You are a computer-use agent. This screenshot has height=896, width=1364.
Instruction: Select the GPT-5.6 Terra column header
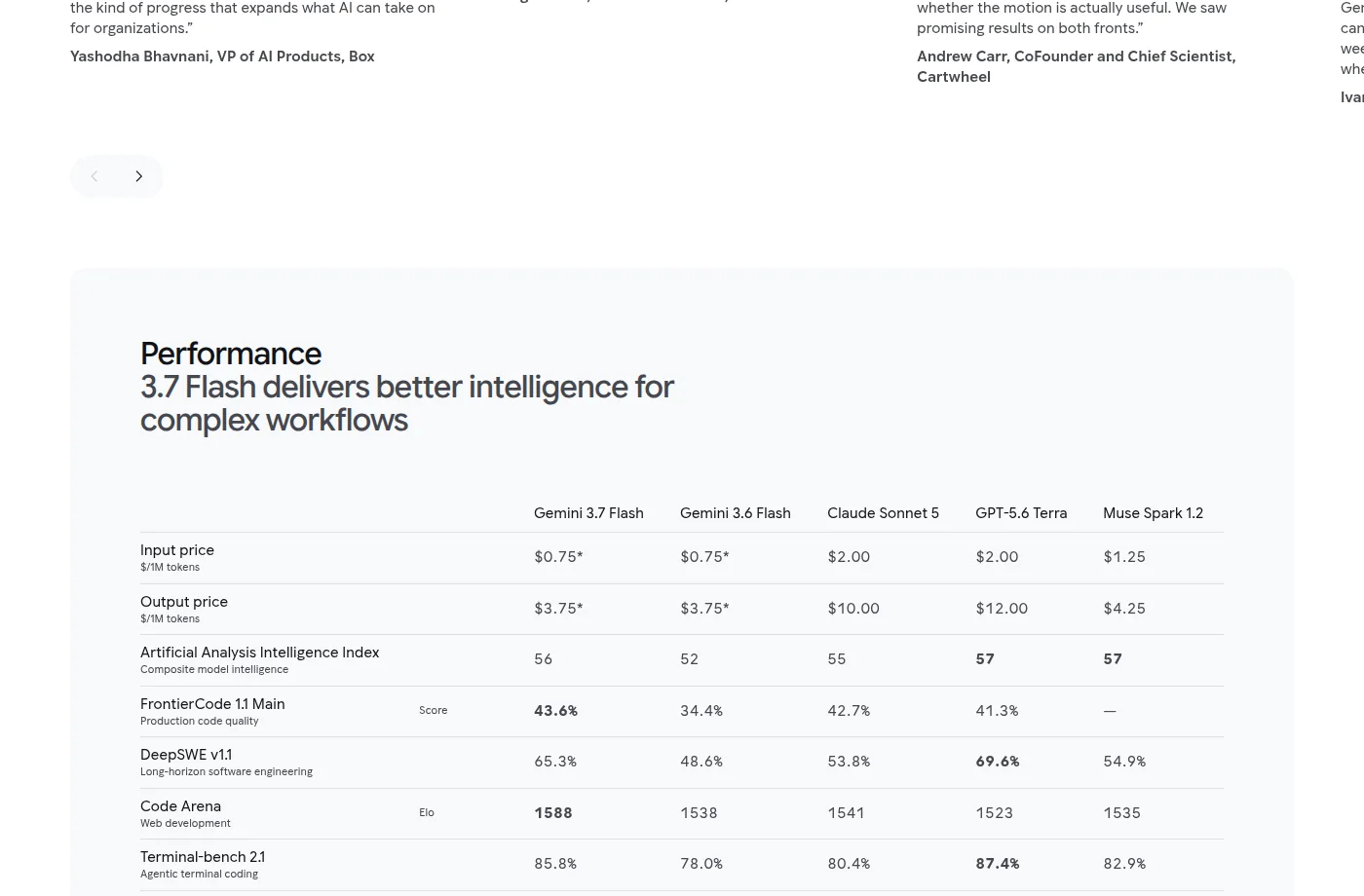1021,513
